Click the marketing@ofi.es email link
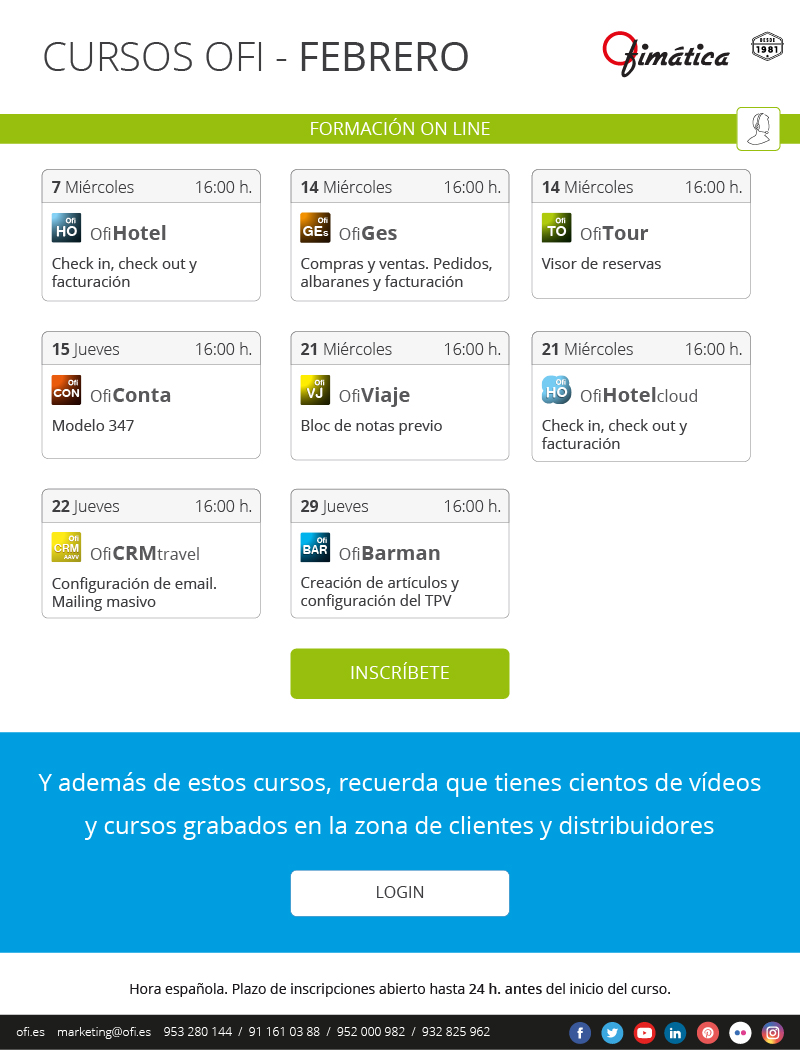Image resolution: width=800 pixels, height=1050 pixels. [x=104, y=1032]
